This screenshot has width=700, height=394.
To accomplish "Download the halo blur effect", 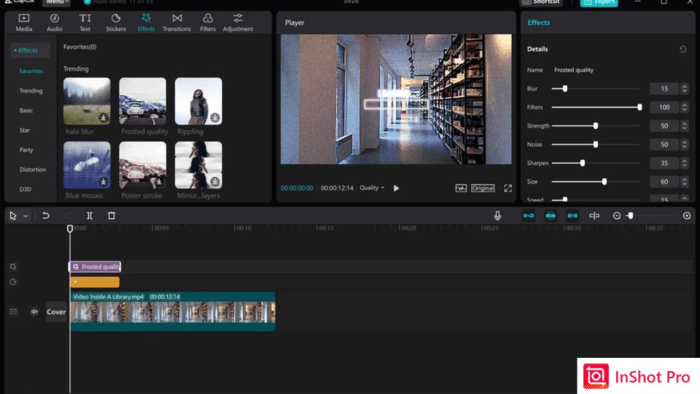I will pyautogui.click(x=103, y=118).
